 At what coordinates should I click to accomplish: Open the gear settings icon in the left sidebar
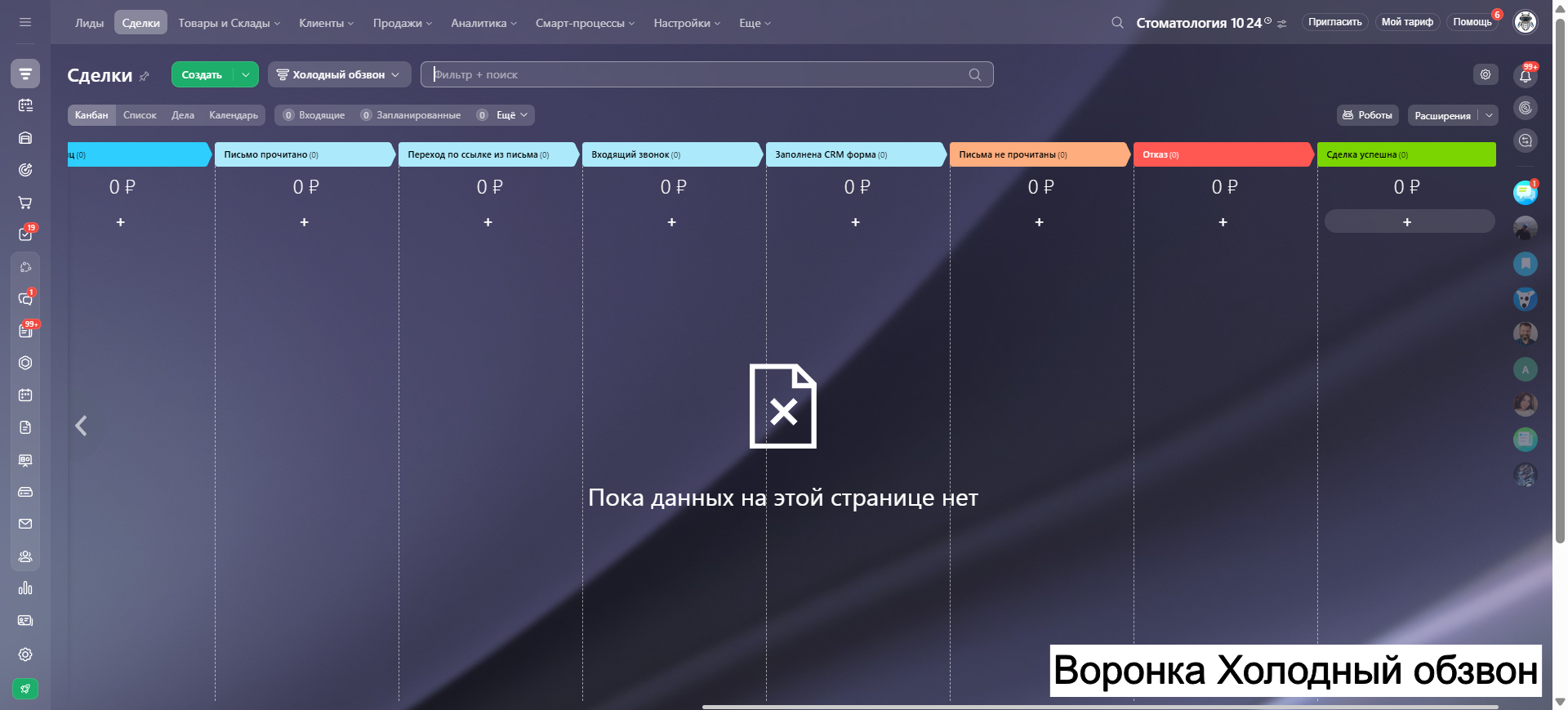[x=25, y=654]
